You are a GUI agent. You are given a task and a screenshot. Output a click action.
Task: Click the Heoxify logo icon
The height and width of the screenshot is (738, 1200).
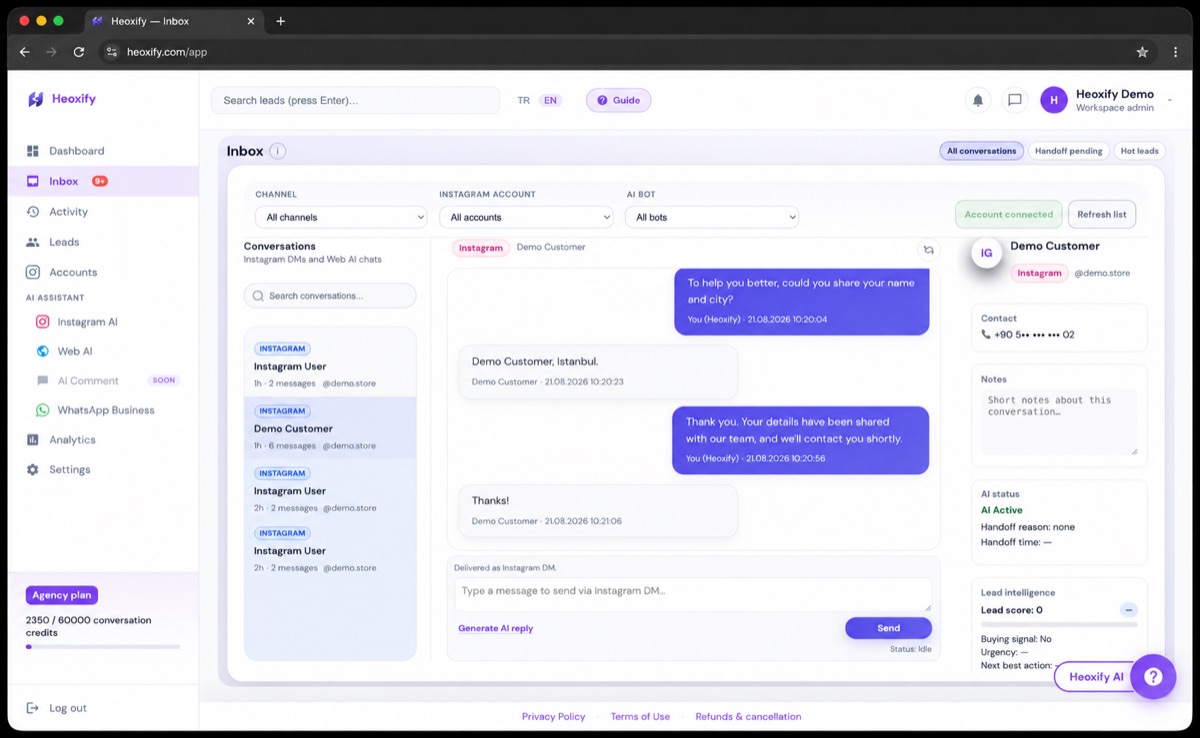[36, 99]
